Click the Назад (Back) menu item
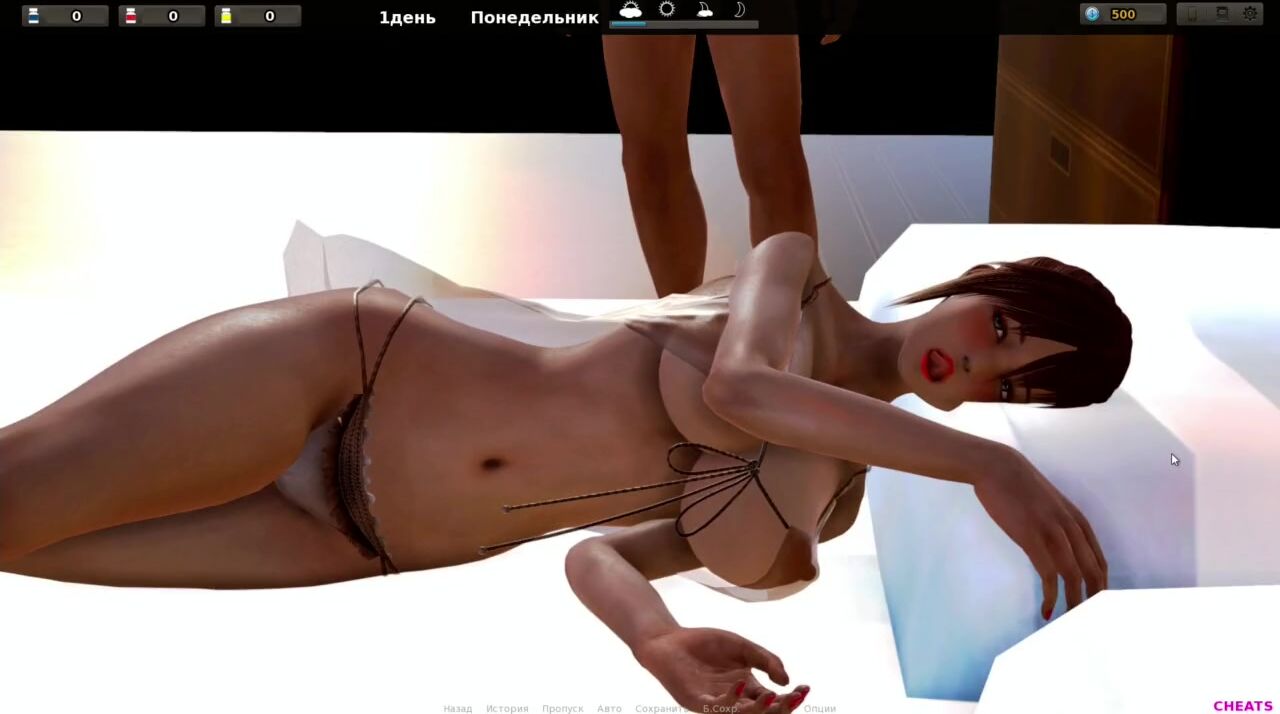Viewport: 1280px width, 714px height. 457,709
